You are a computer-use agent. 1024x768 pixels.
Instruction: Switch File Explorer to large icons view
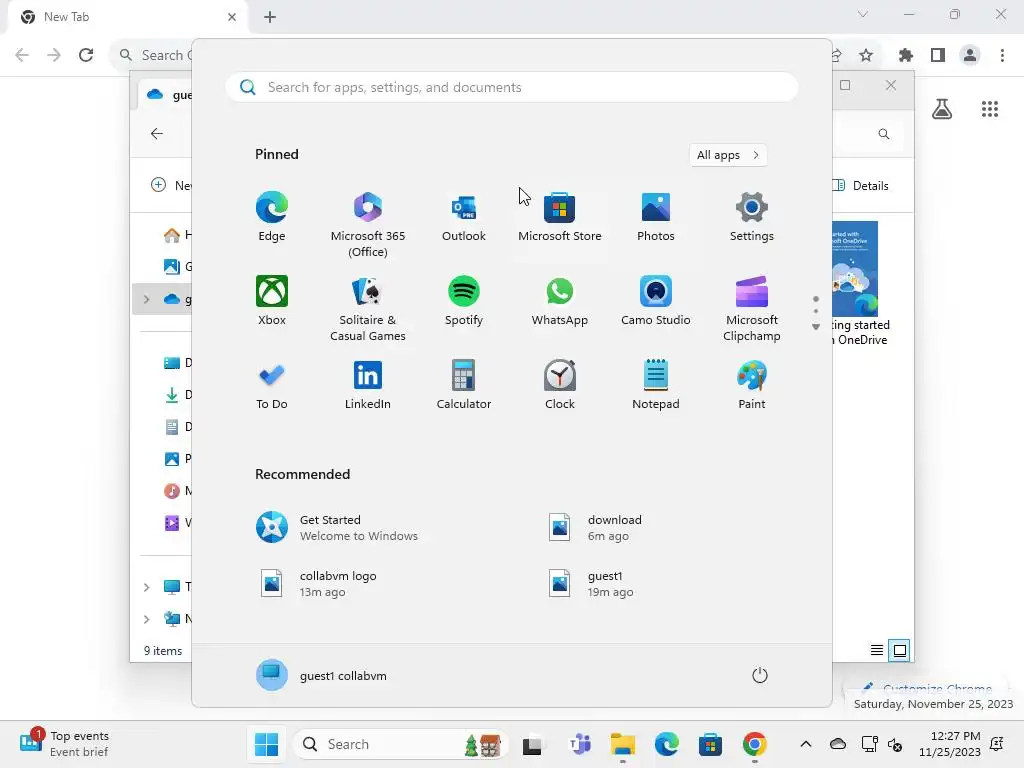pyautogui.click(x=899, y=650)
